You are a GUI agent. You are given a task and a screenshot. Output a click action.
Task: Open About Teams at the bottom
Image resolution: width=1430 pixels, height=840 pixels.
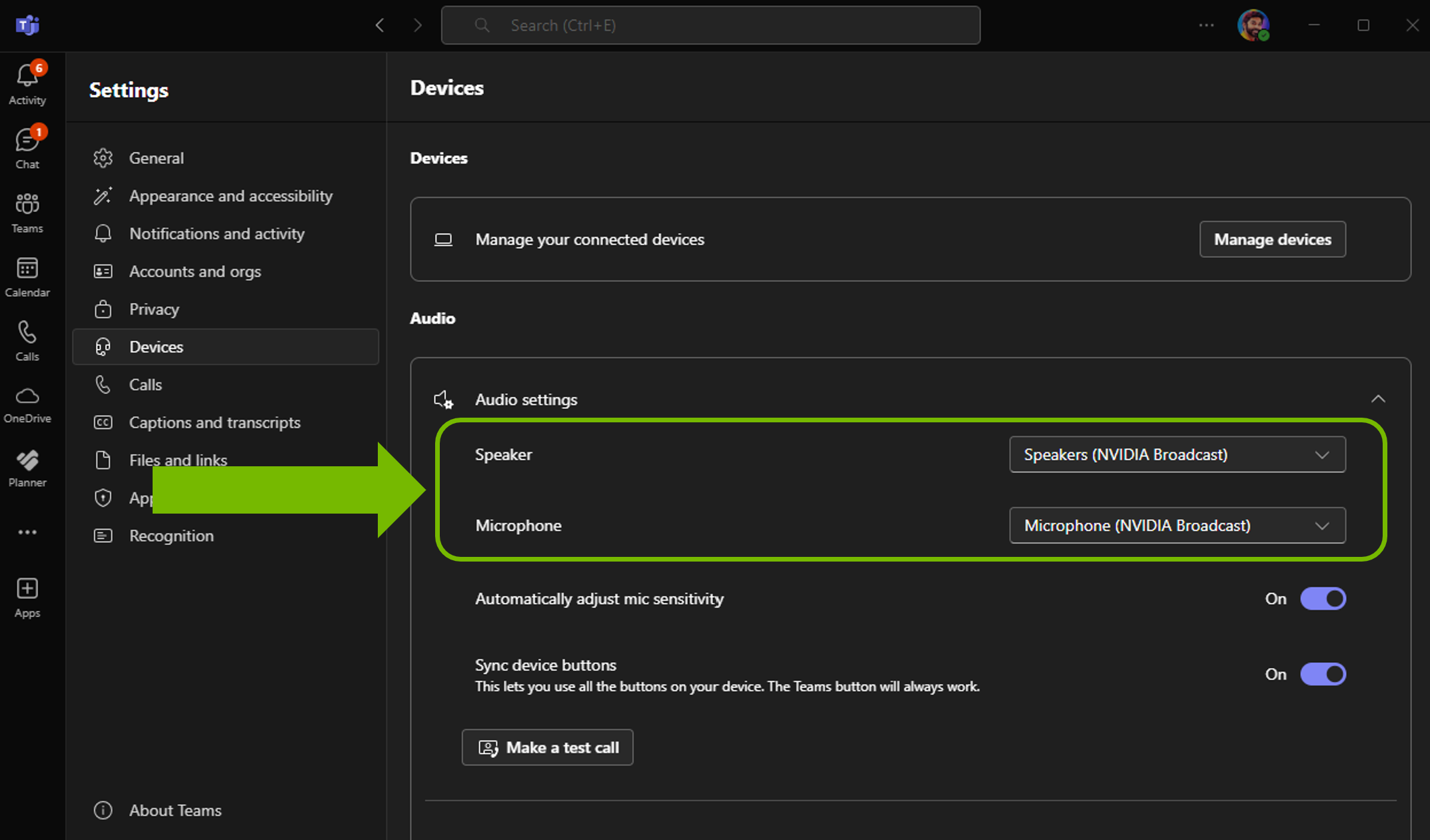(175, 810)
